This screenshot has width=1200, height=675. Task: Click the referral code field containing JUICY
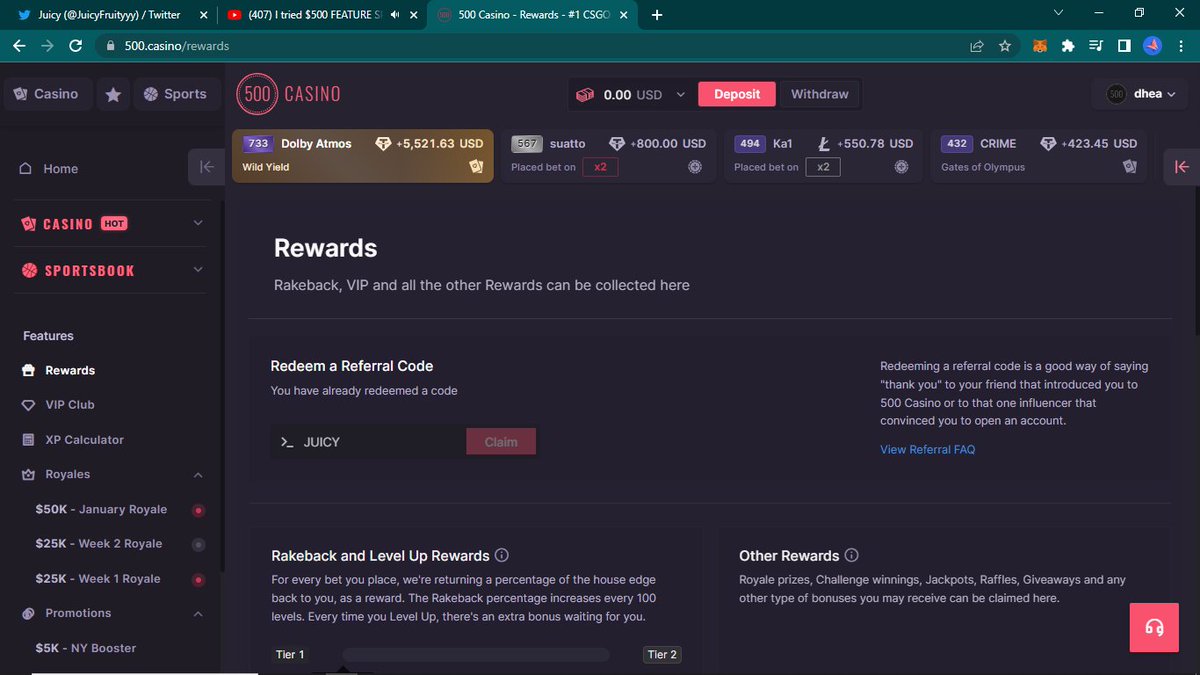coord(368,442)
